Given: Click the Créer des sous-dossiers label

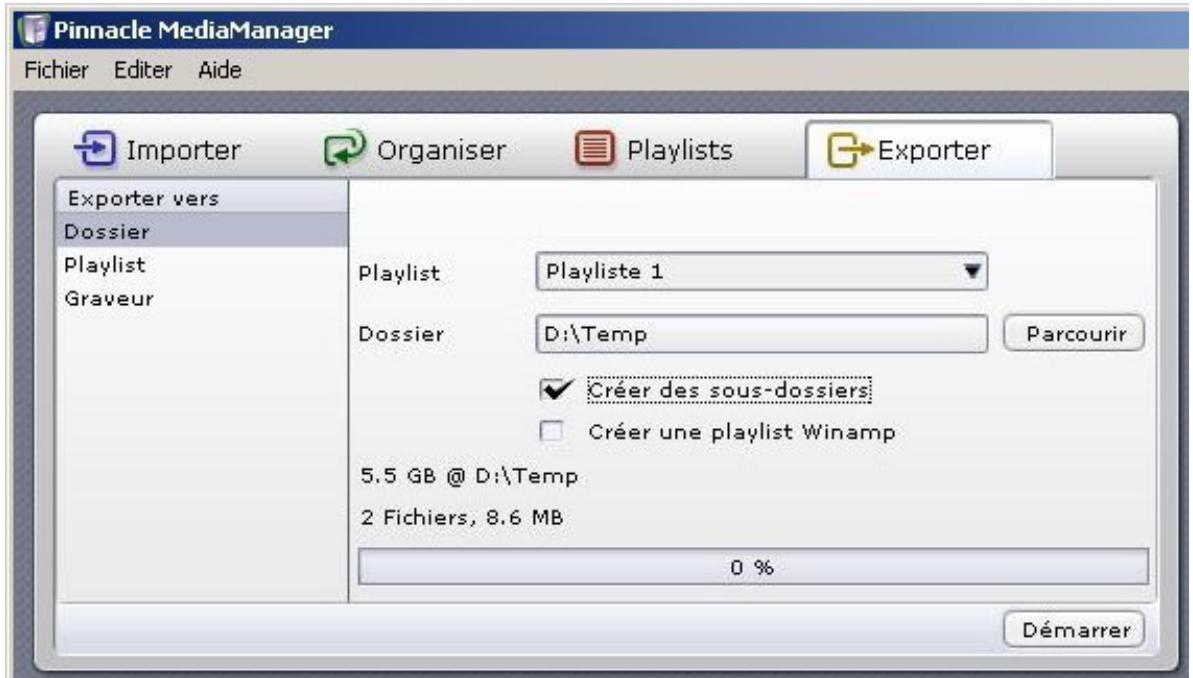Looking at the screenshot, I should [729, 390].
